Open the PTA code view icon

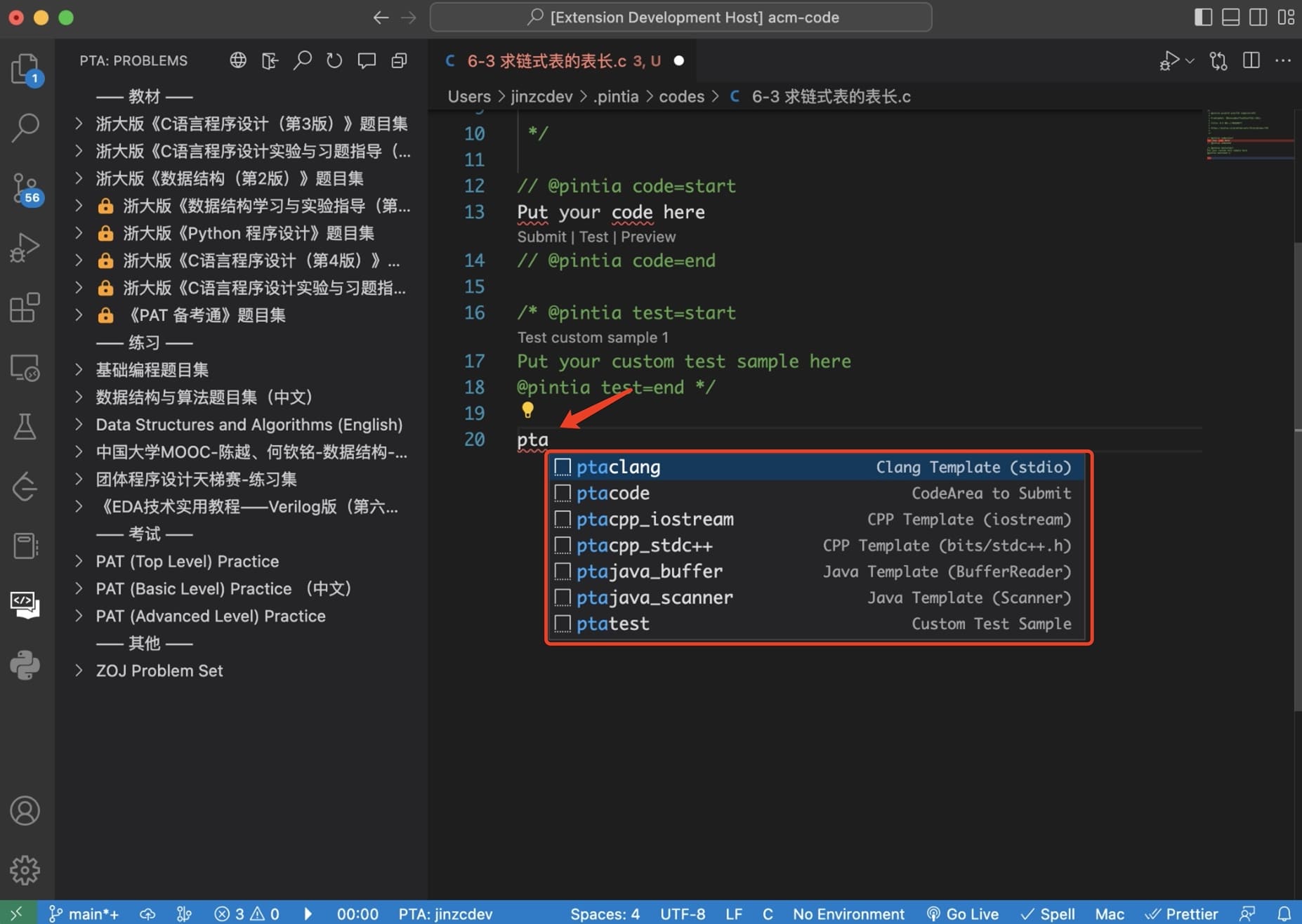pyautogui.click(x=25, y=605)
